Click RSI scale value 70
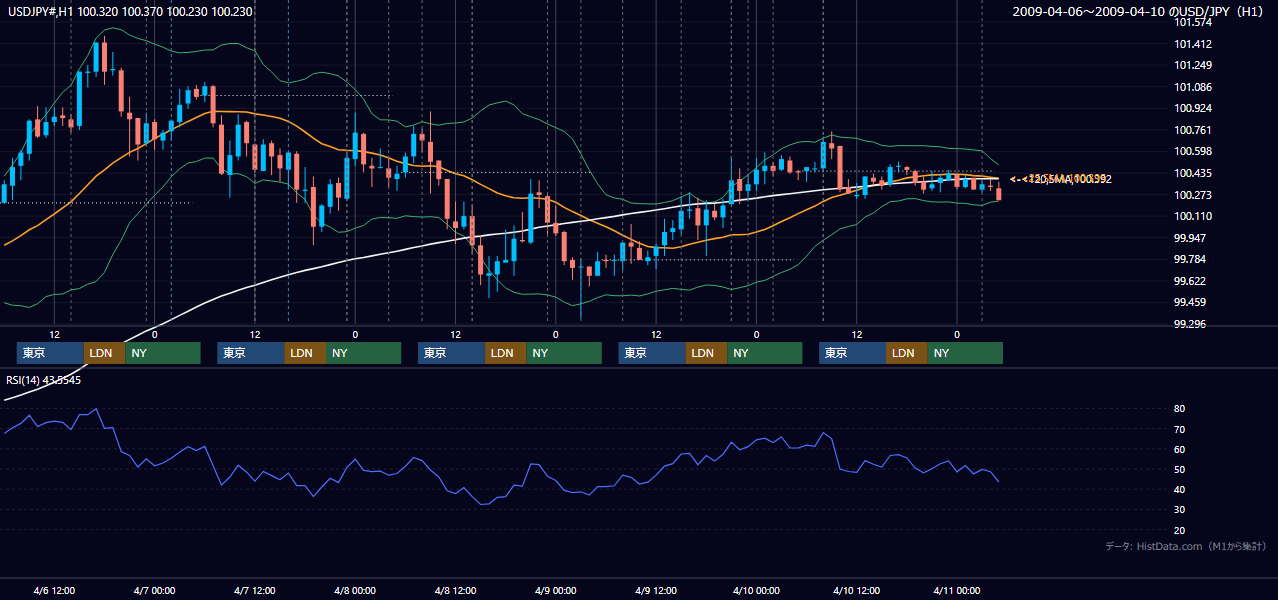This screenshot has height=600, width=1278. 1180,429
